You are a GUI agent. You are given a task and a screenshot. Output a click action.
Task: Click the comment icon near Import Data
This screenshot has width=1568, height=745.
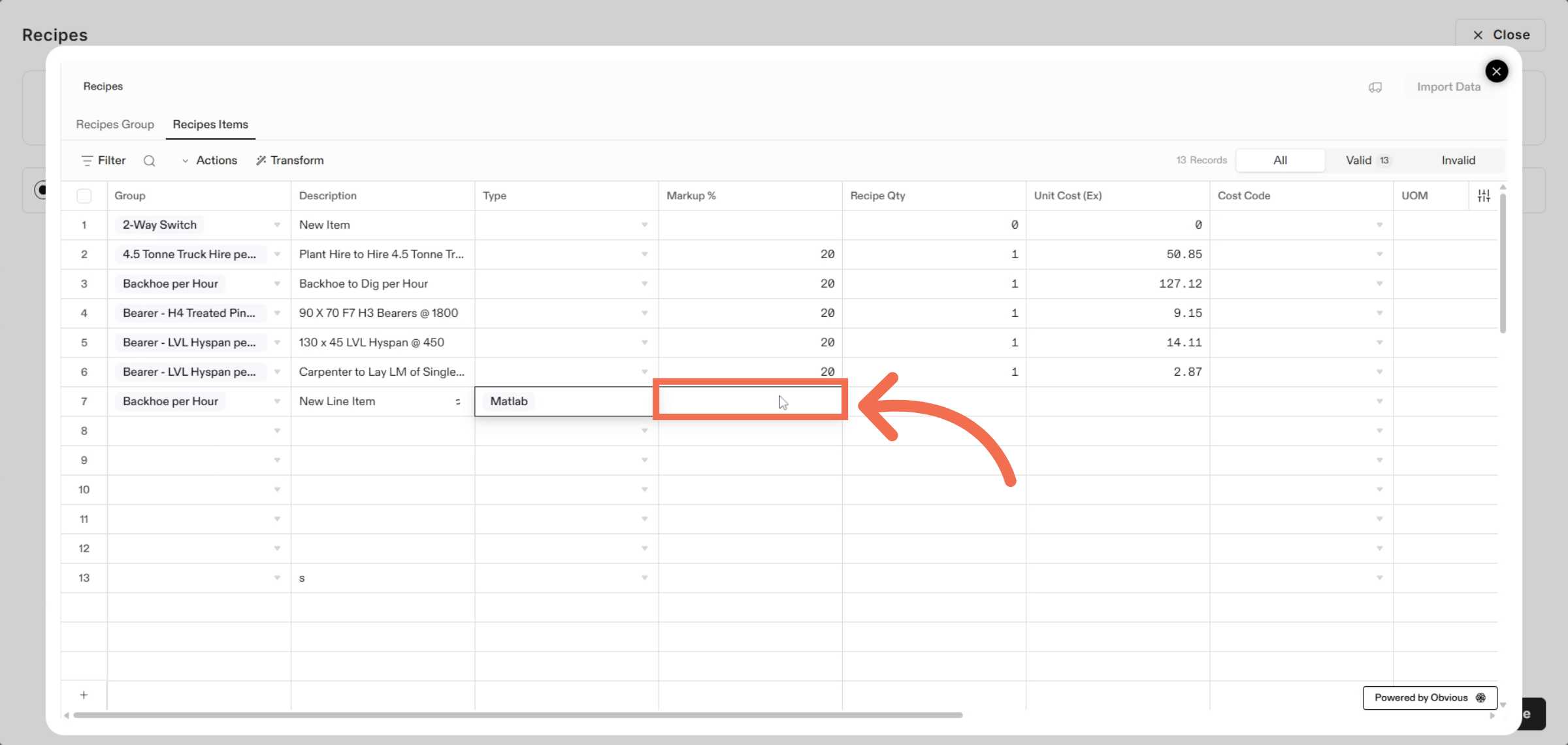pyautogui.click(x=1375, y=88)
